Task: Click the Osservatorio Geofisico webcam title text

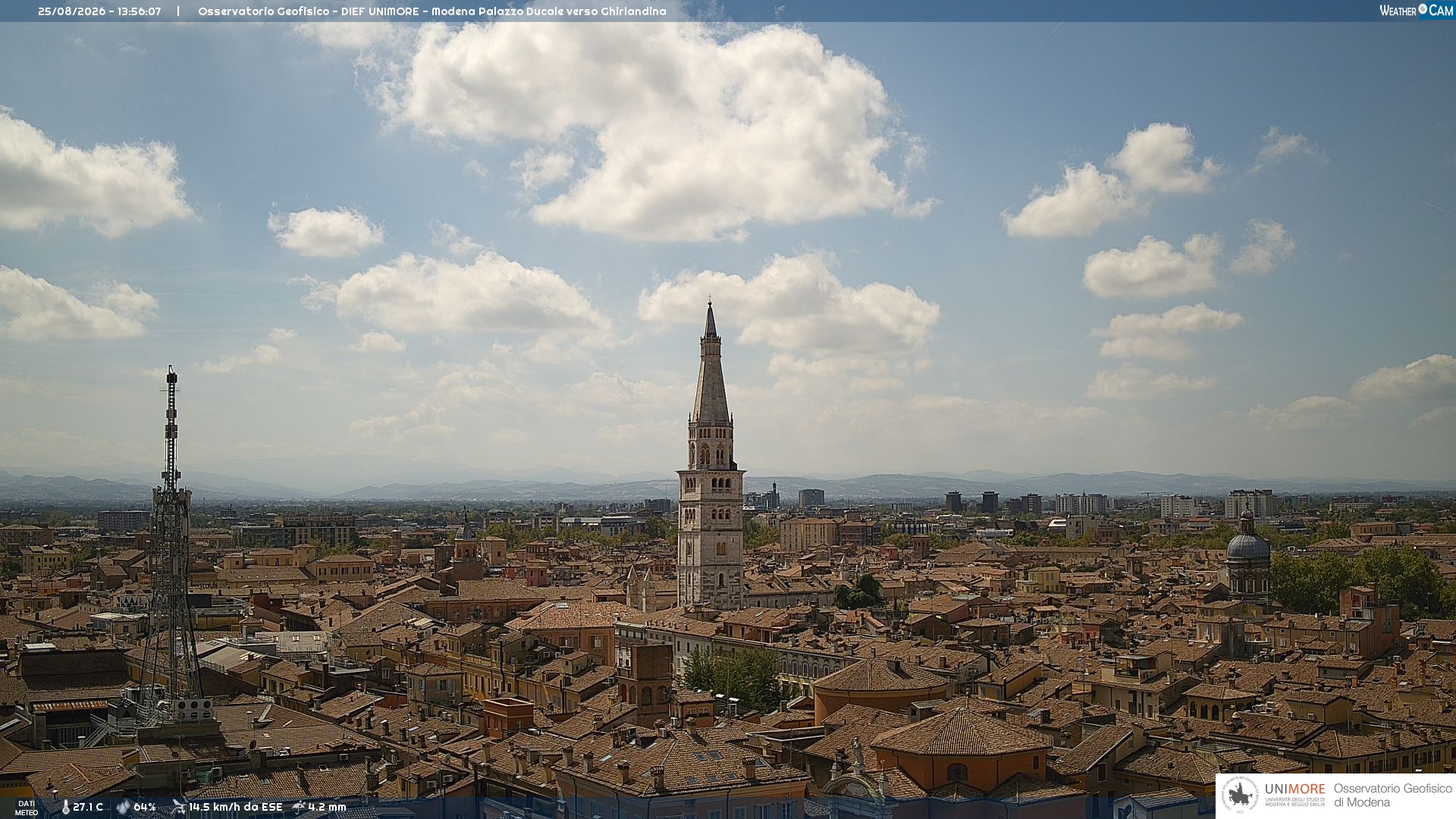Action: point(432,11)
